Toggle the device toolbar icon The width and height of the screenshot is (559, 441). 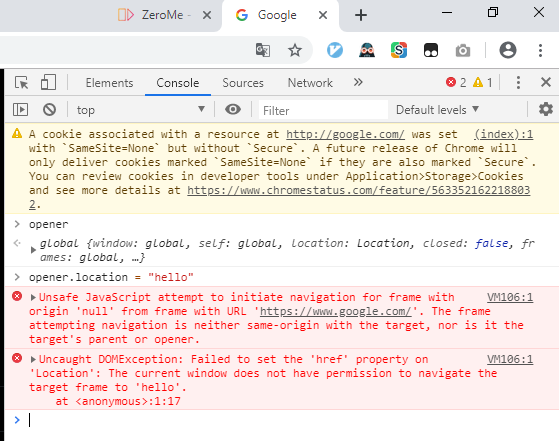48,82
